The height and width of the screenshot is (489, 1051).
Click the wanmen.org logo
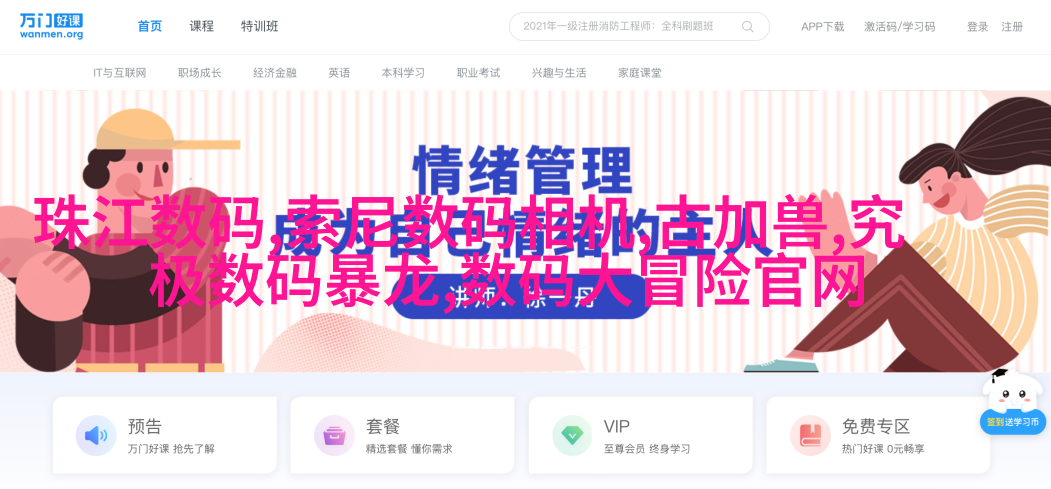pos(51,25)
